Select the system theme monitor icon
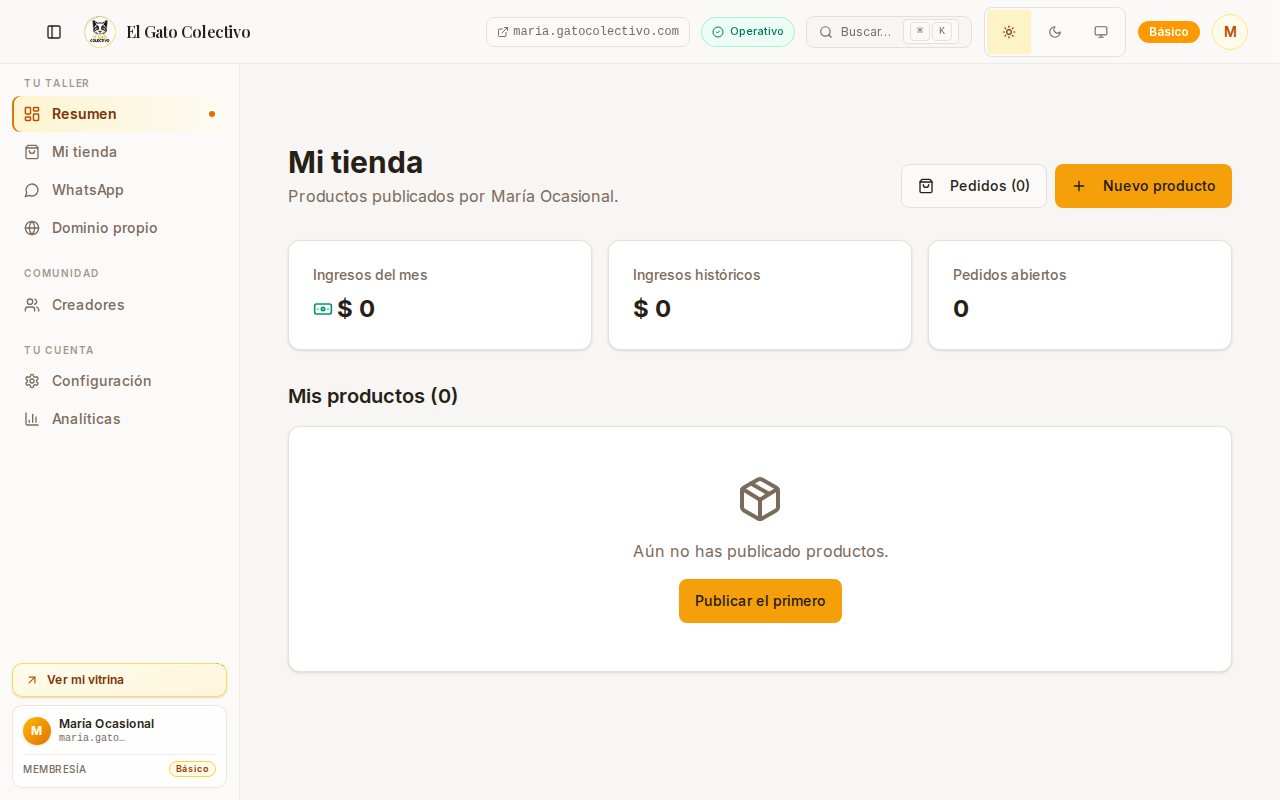 click(1101, 32)
